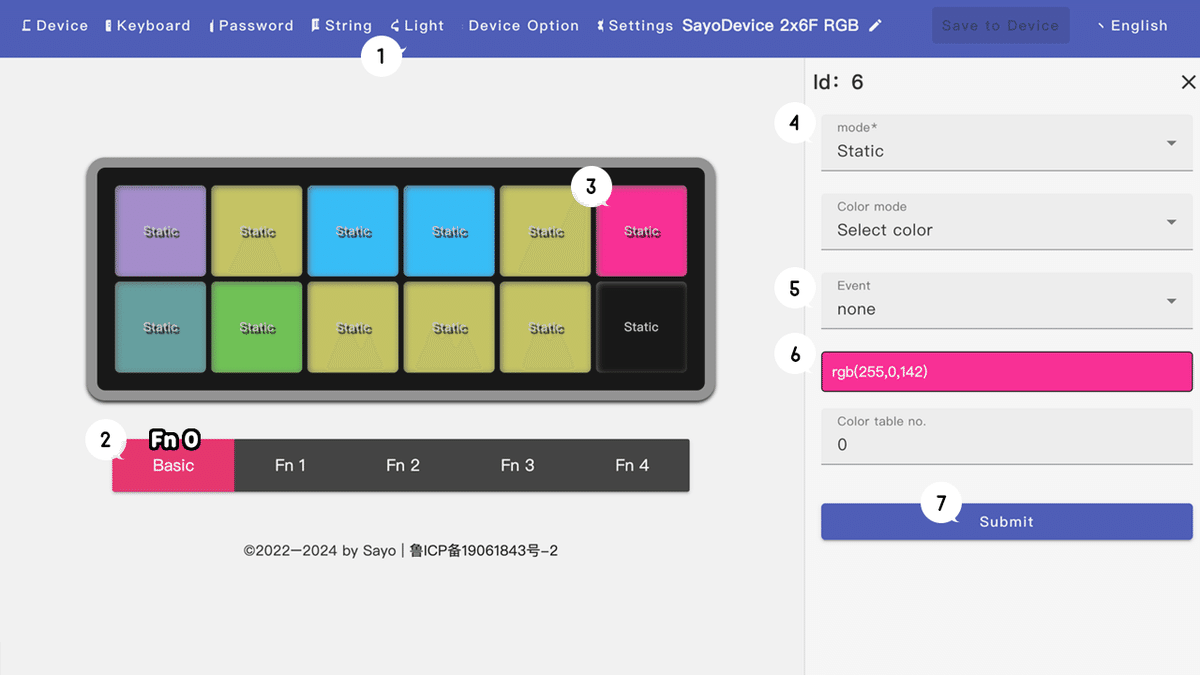Viewport: 1200px width, 675px height.
Task: Click the pink rgb(255,0,142) color field
Action: [x=1006, y=372]
